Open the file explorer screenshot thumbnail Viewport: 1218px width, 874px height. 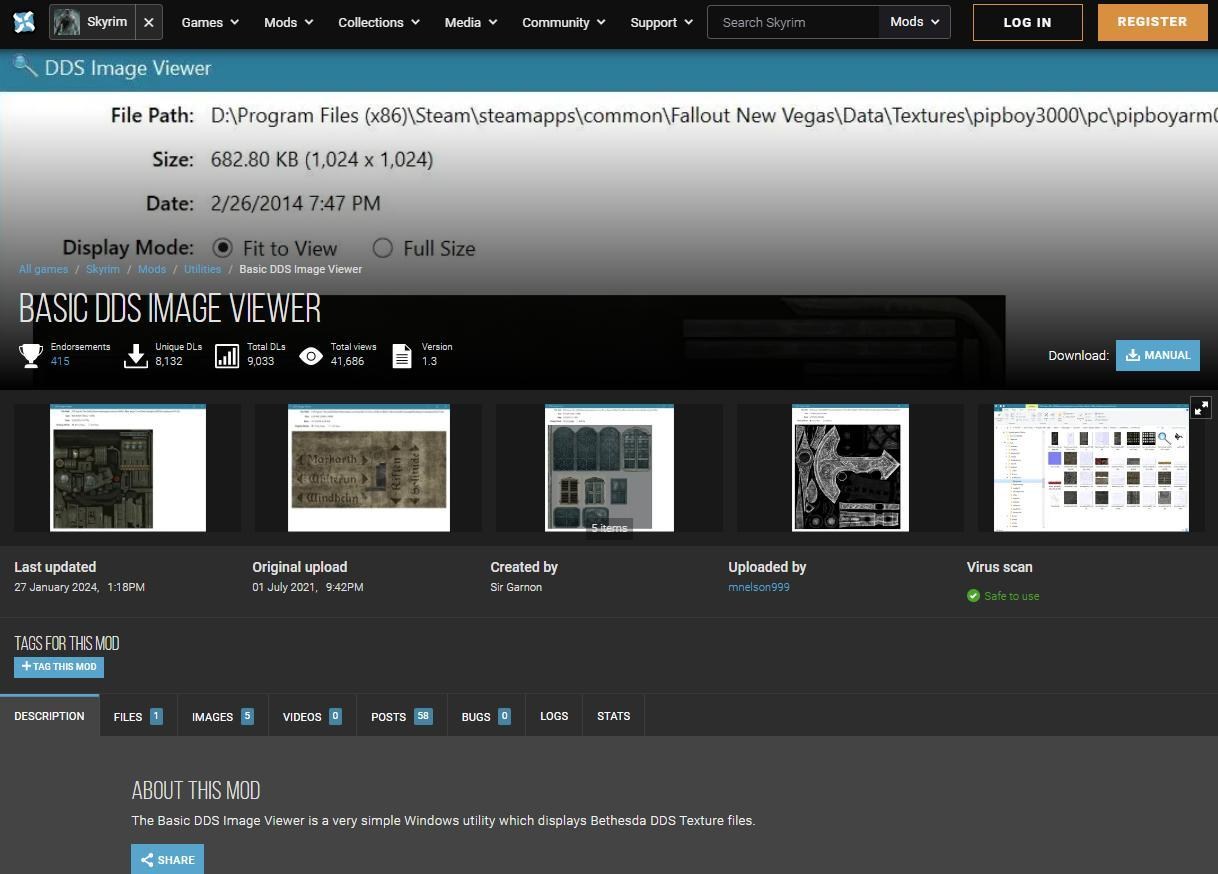pyautogui.click(x=1091, y=468)
